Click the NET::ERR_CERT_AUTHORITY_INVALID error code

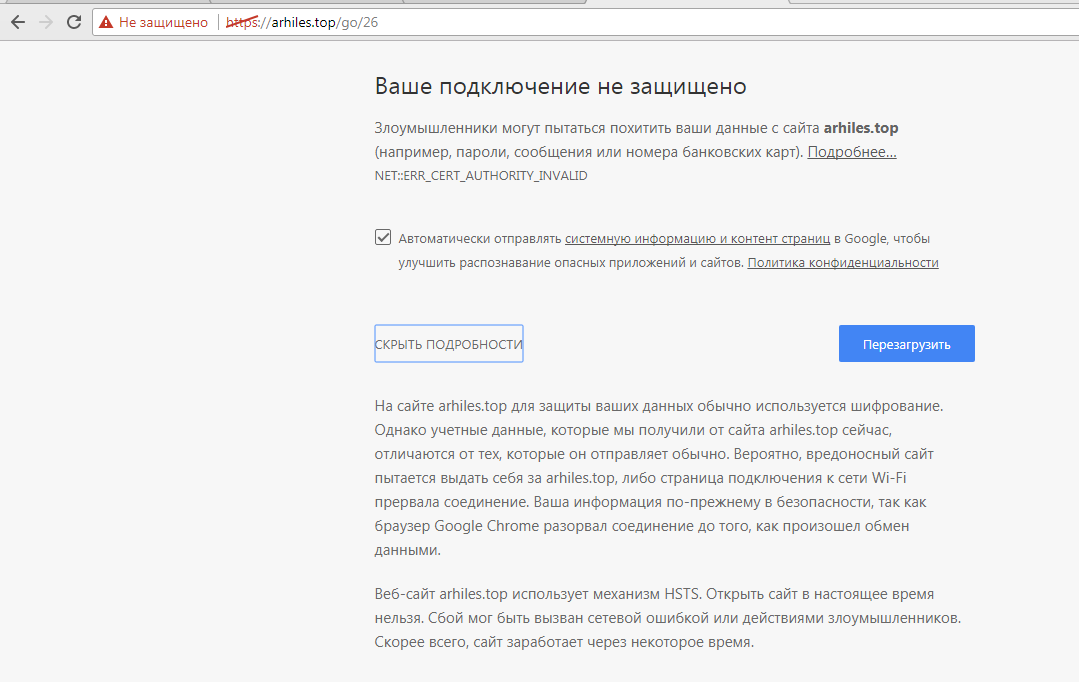click(x=481, y=176)
